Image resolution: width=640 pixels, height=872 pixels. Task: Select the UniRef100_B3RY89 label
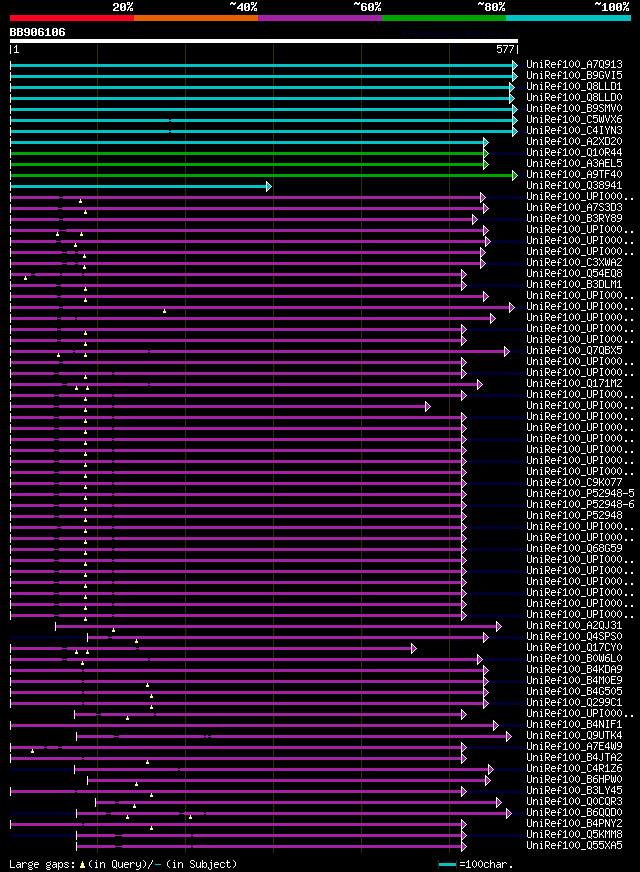click(x=574, y=219)
